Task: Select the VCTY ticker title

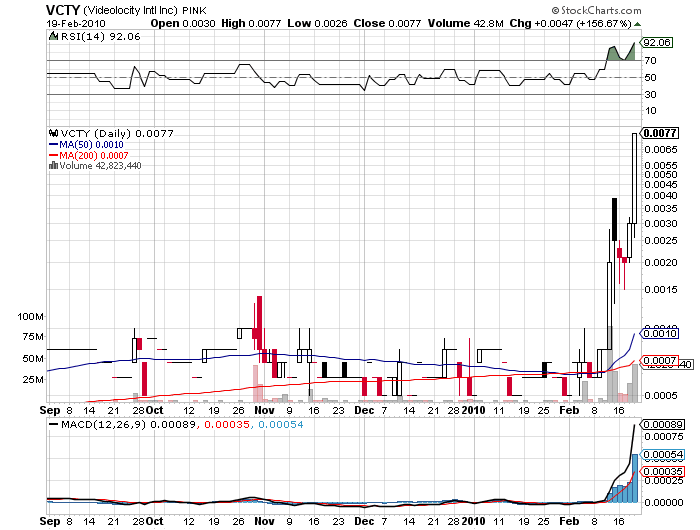Action: [63, 10]
